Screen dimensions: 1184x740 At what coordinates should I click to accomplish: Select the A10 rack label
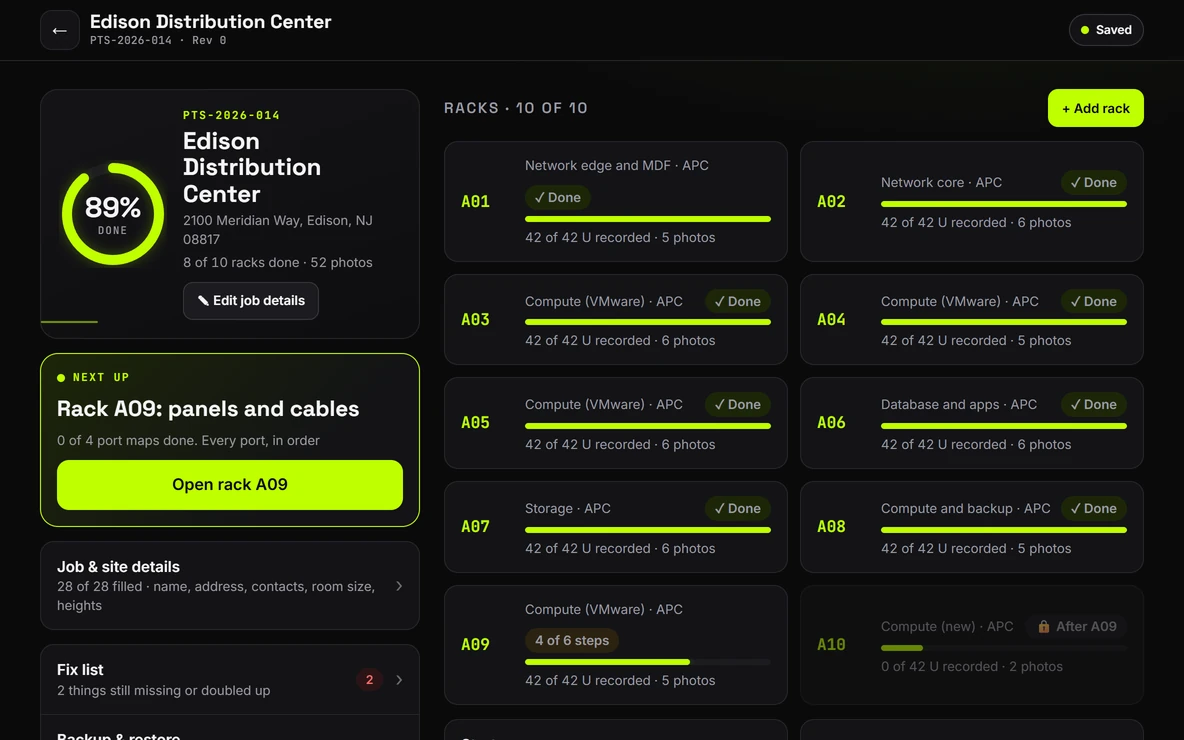(831, 645)
